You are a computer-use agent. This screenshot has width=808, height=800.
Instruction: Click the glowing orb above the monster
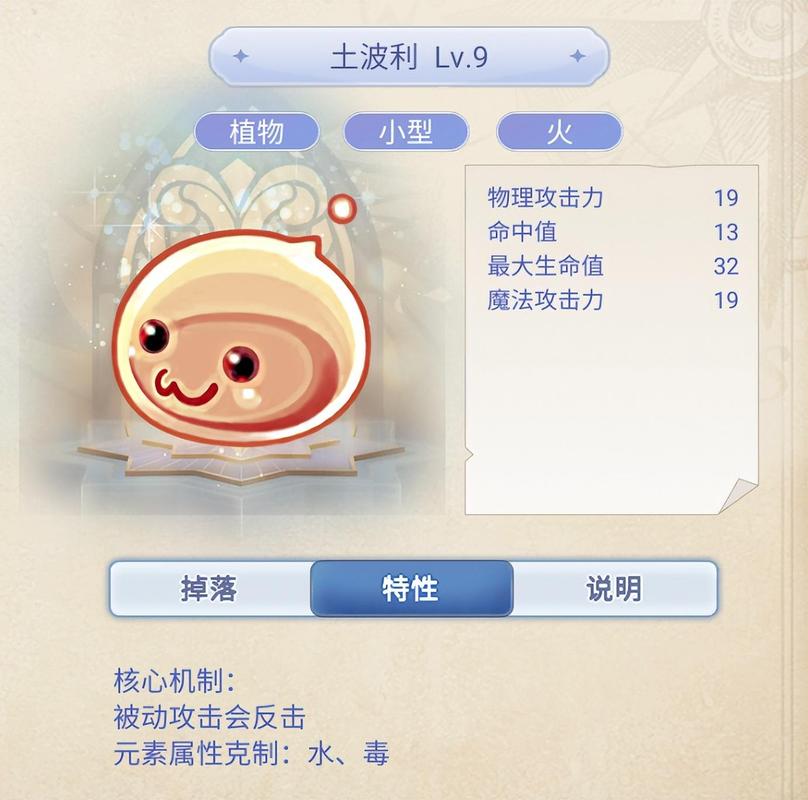click(342, 208)
